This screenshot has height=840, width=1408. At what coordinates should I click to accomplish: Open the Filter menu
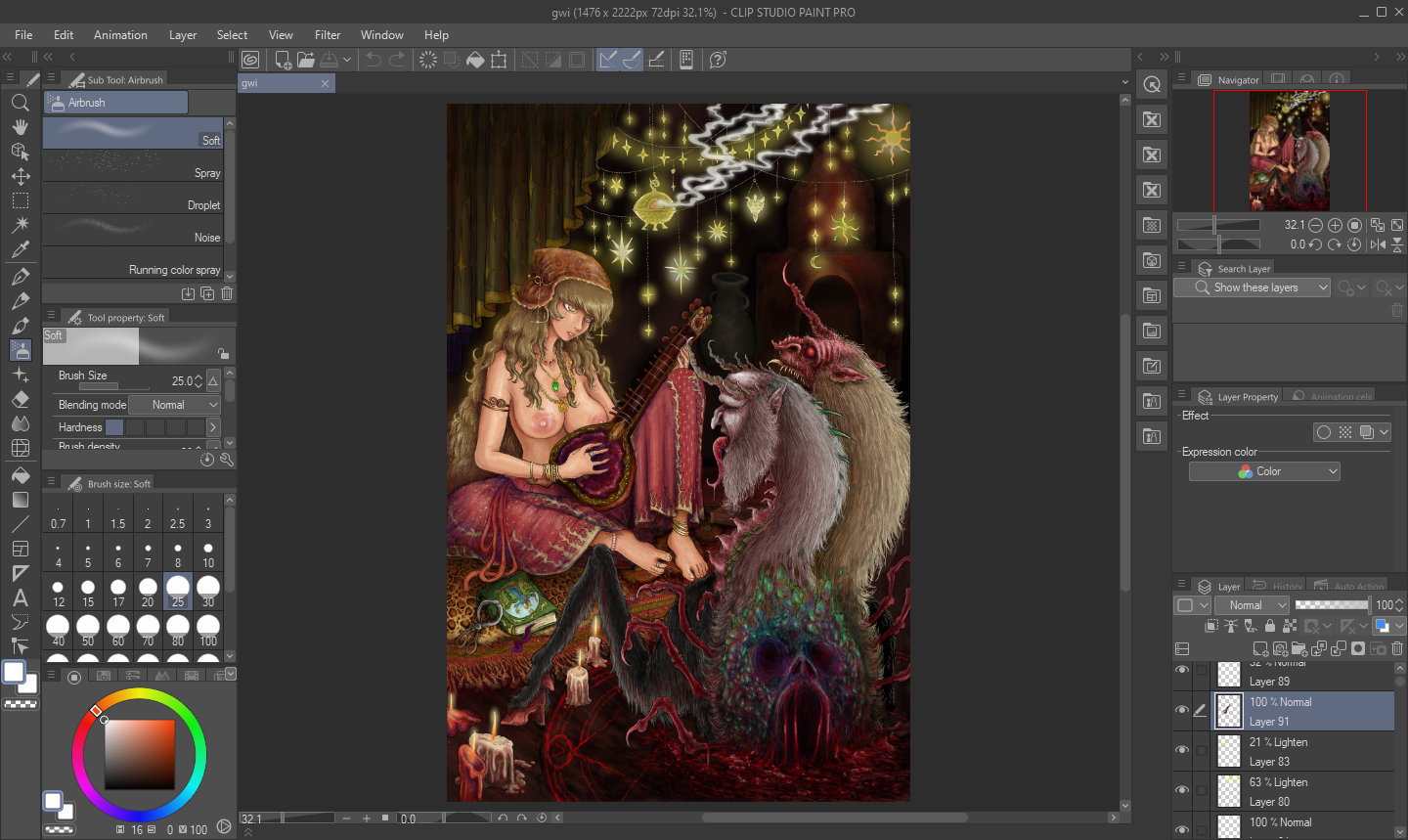328,35
